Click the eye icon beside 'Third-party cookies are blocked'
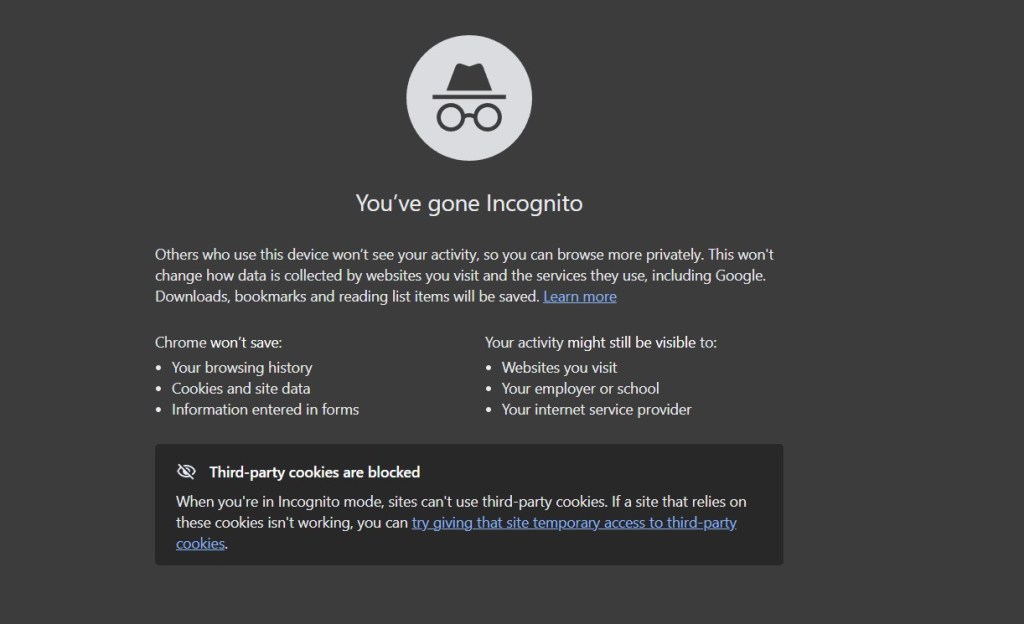Screen dimensions: 1024x624 tap(185, 471)
